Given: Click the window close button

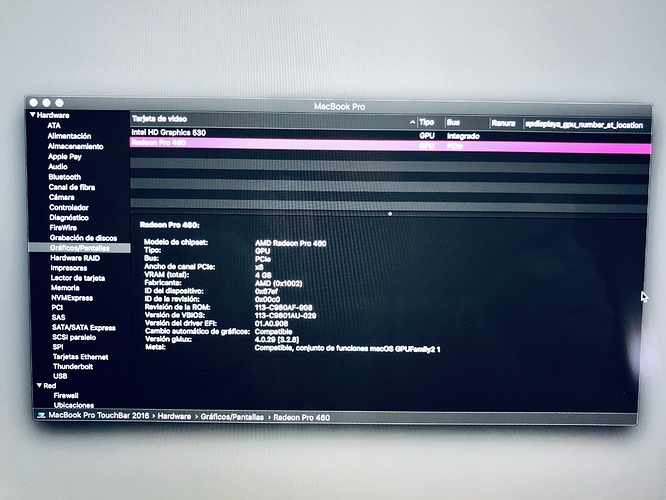Looking at the screenshot, I should (34, 102).
